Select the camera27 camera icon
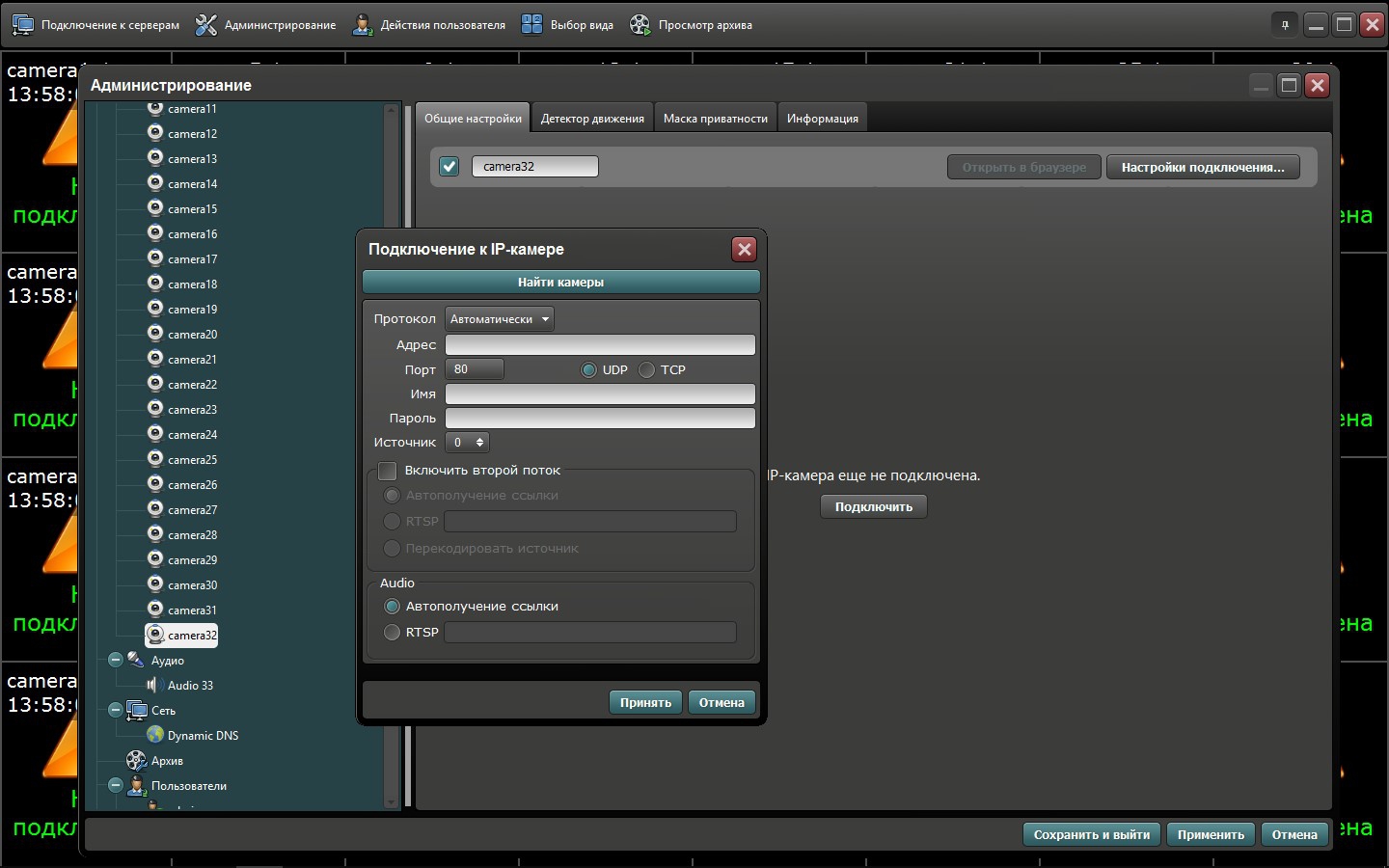The width and height of the screenshot is (1389, 868). point(155,509)
